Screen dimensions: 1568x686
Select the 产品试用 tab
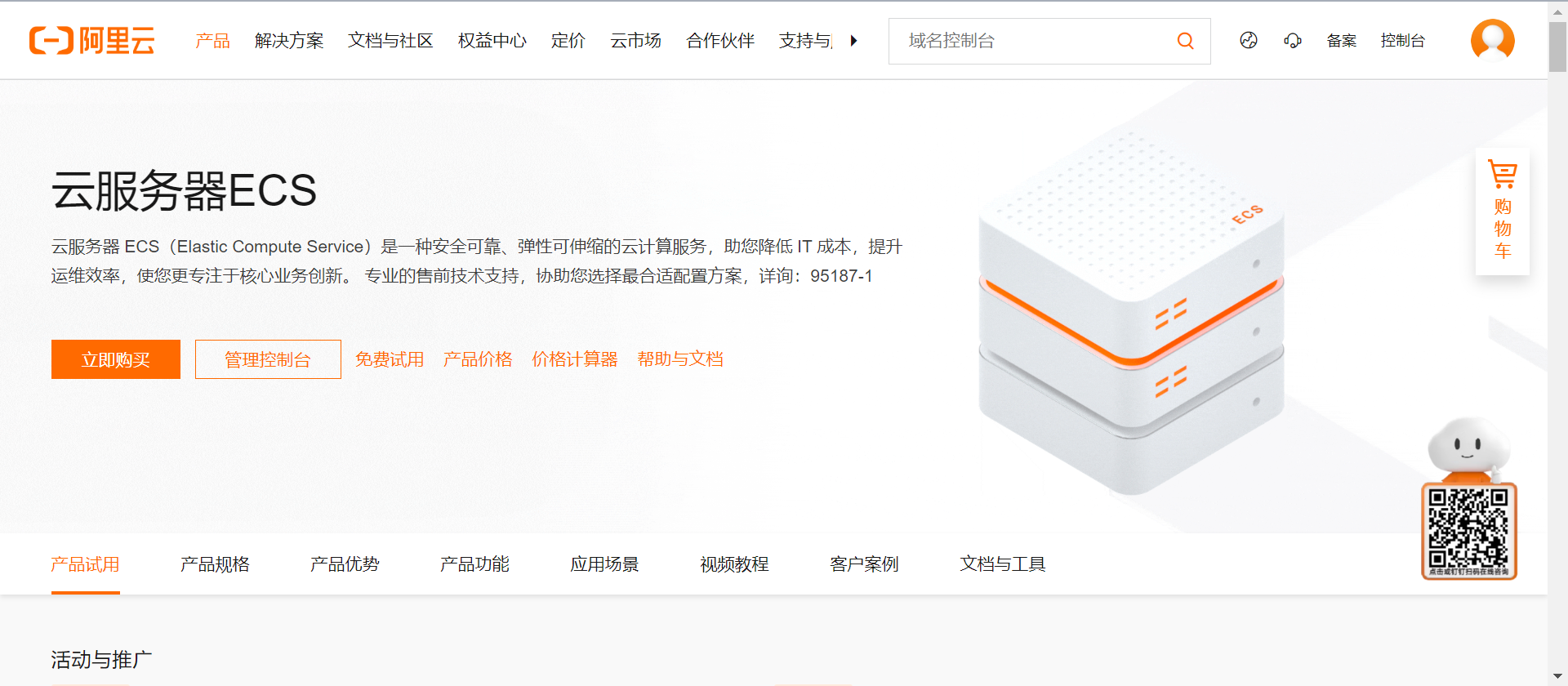click(x=85, y=564)
